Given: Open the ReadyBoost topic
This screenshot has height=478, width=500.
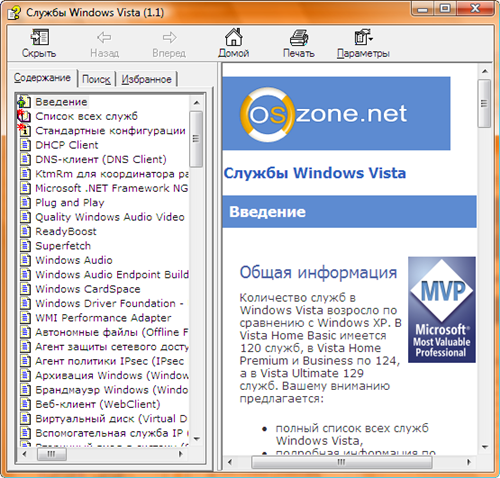Looking at the screenshot, I should (x=66, y=231).
